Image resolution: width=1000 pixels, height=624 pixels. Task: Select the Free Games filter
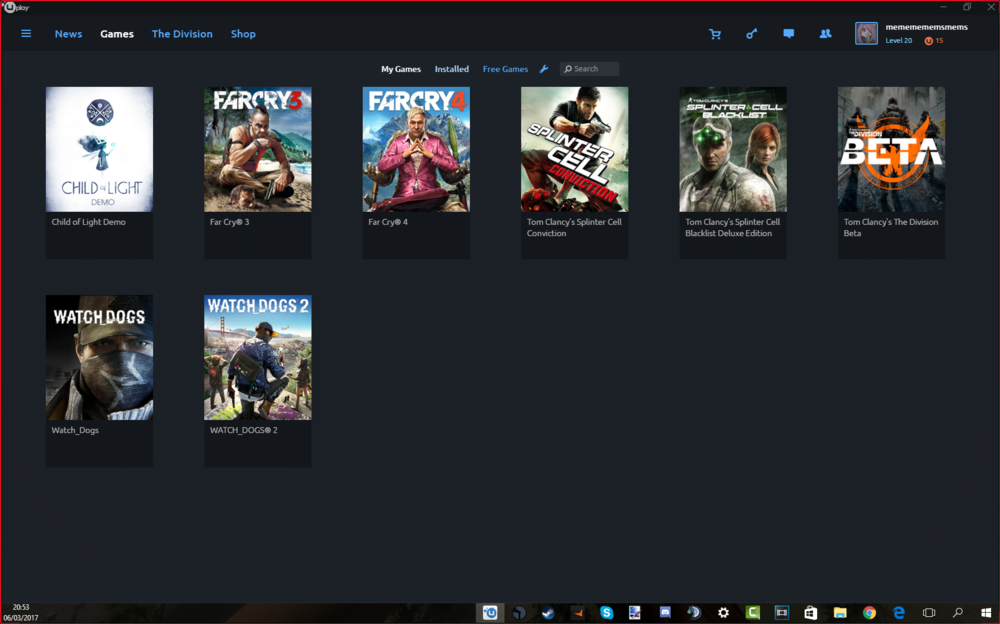(505, 69)
